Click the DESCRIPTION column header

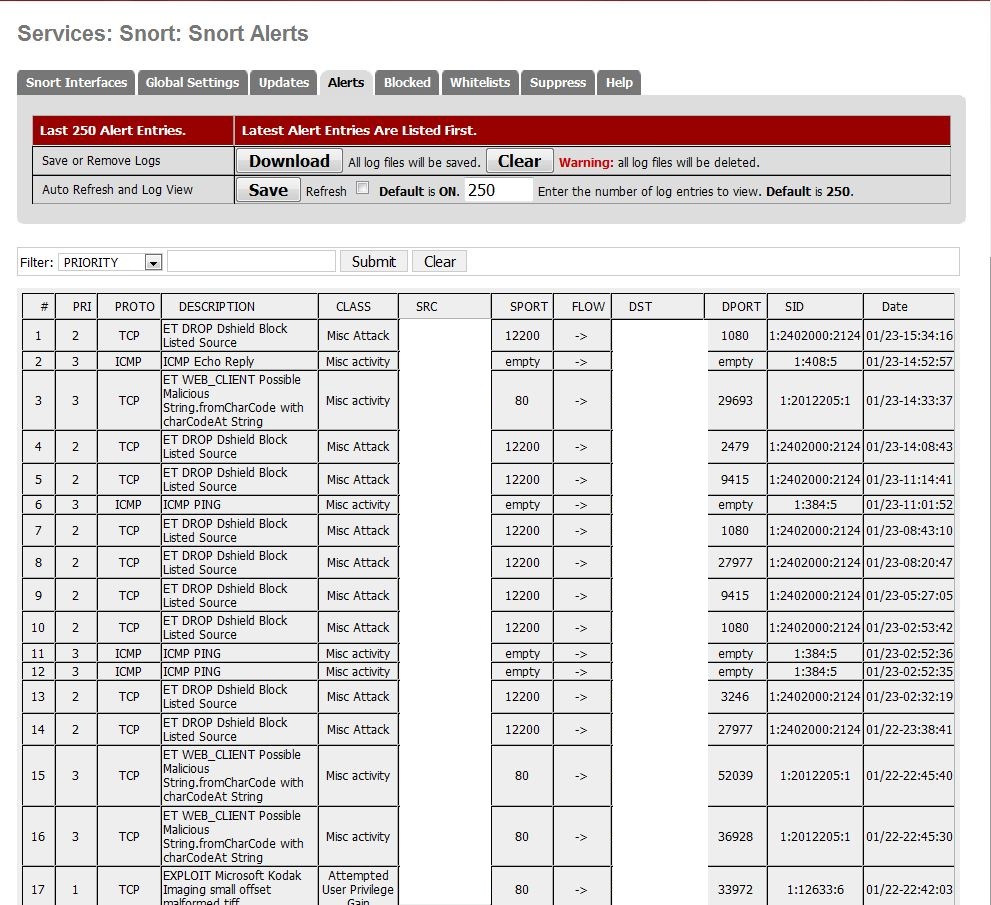click(217, 307)
